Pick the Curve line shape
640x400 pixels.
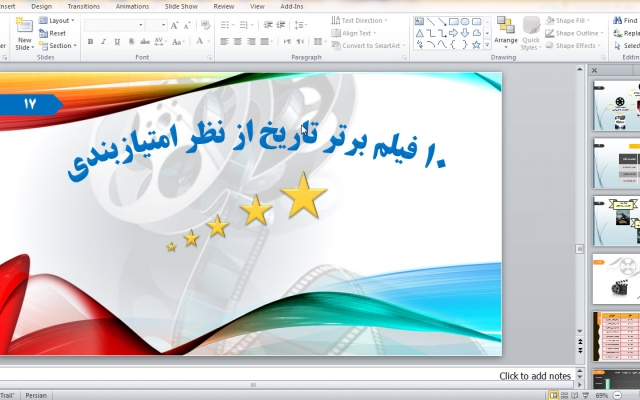(442, 44)
